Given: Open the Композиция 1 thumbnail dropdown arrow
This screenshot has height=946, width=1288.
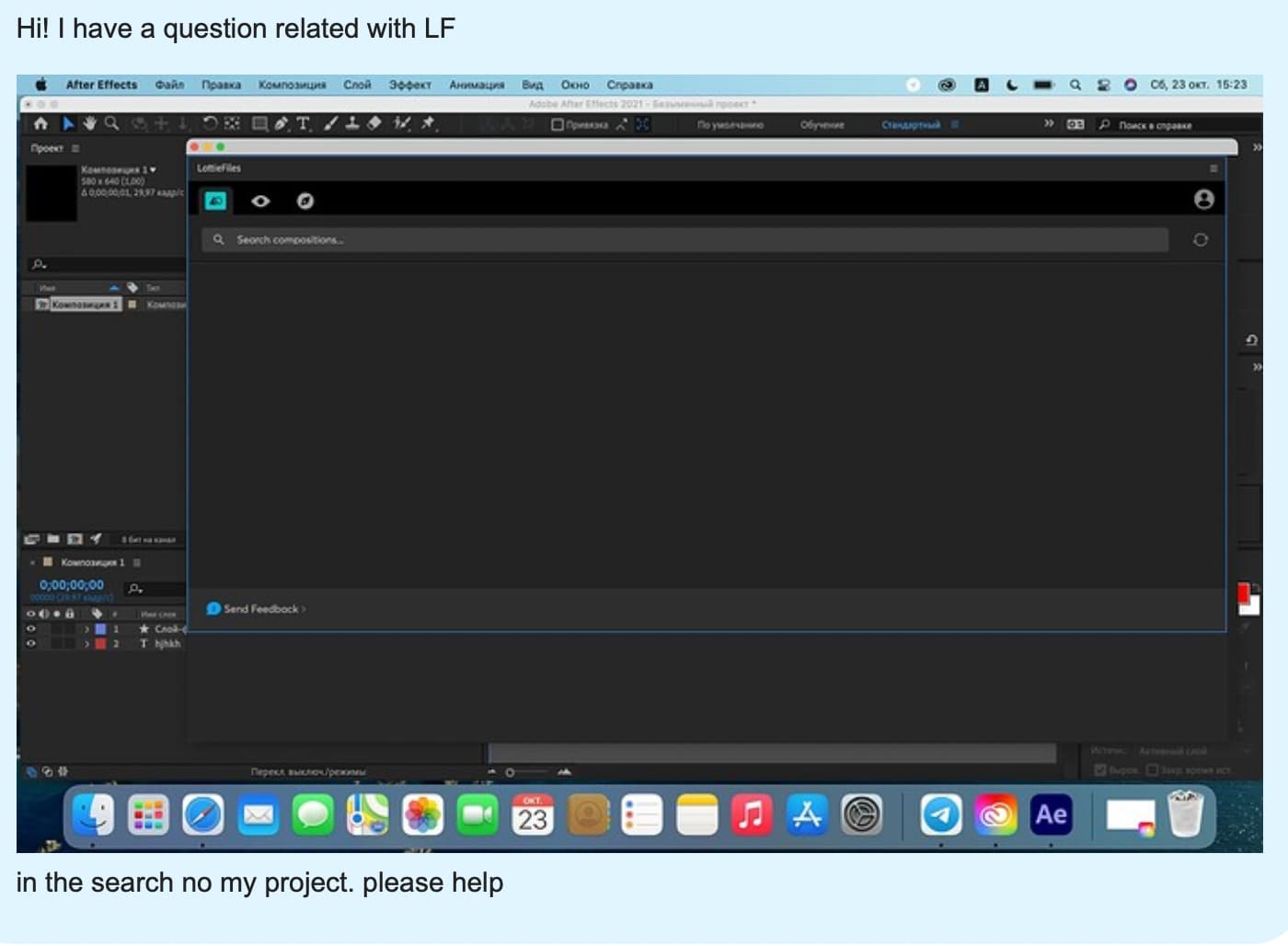Looking at the screenshot, I should [x=153, y=169].
